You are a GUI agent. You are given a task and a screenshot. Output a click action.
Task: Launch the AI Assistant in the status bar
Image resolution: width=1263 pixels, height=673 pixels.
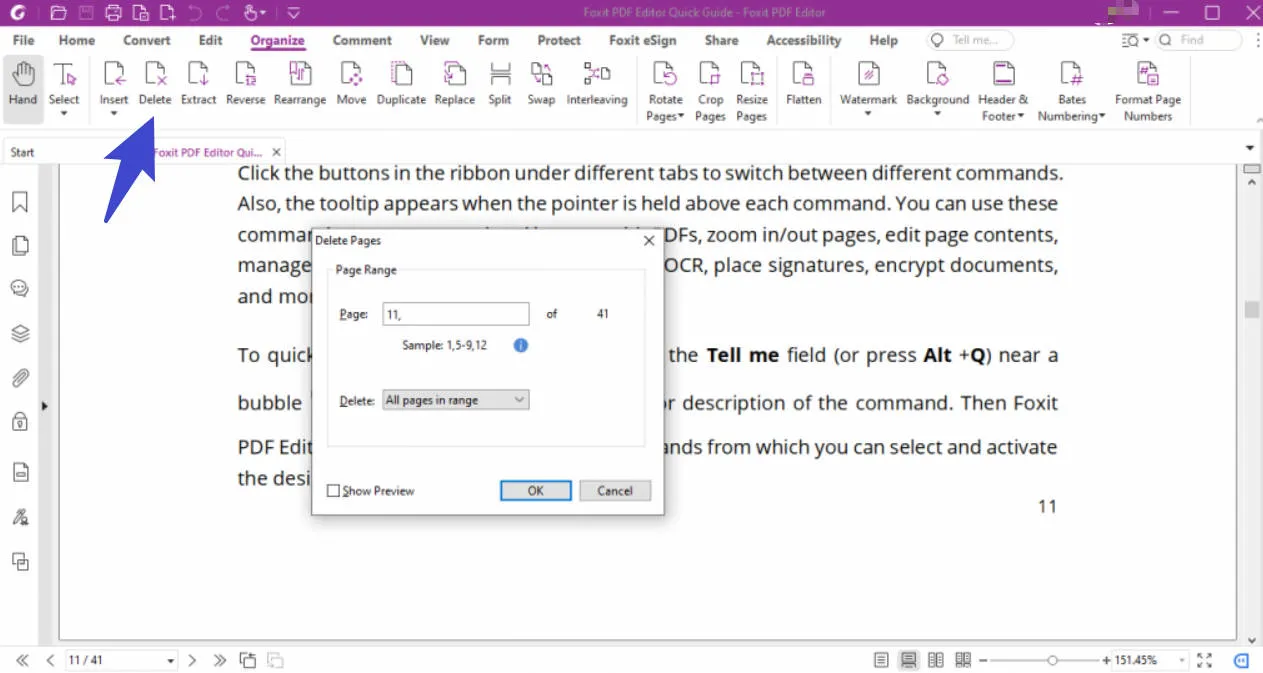1239,660
